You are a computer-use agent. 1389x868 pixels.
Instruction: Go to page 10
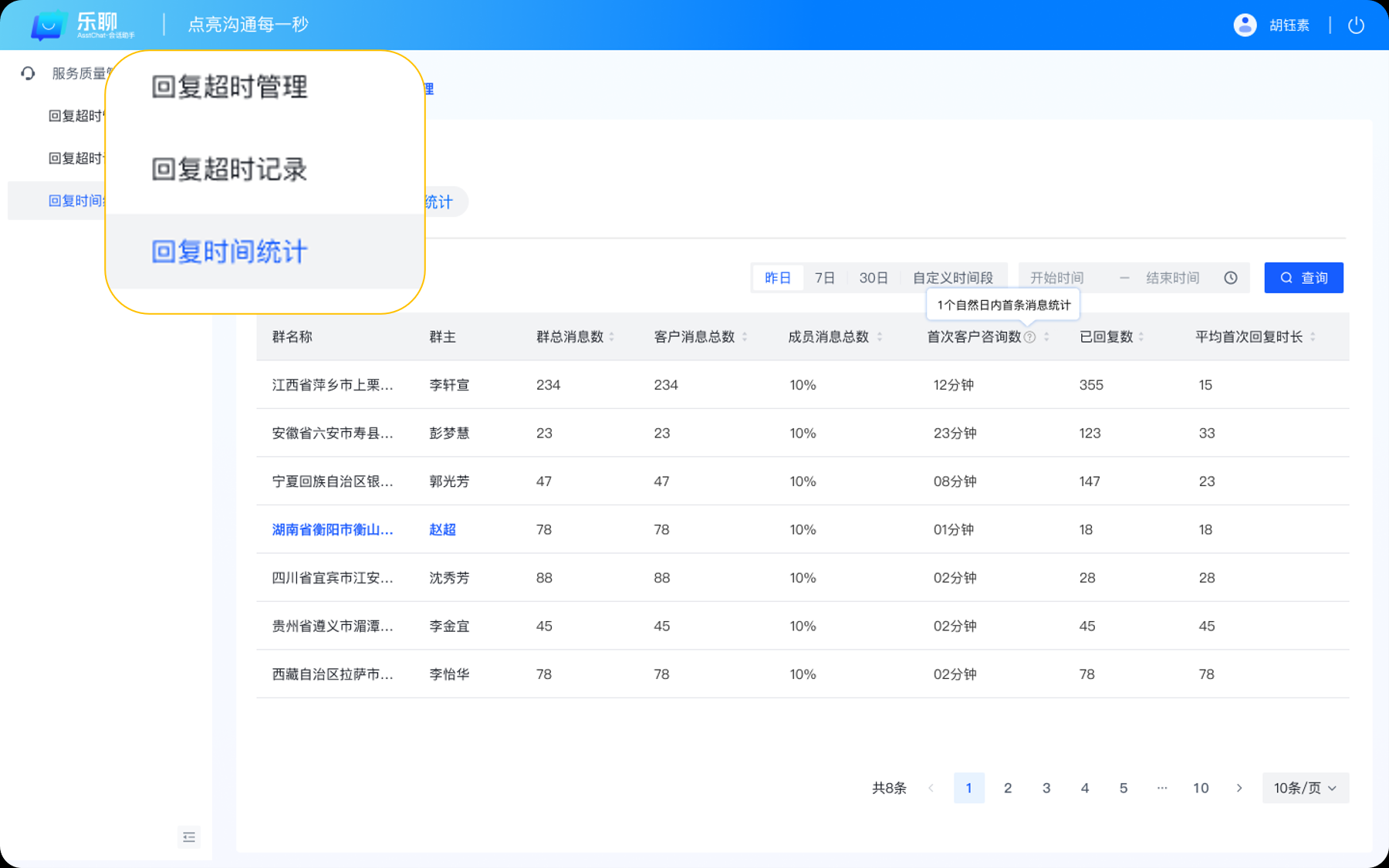[x=1201, y=788]
